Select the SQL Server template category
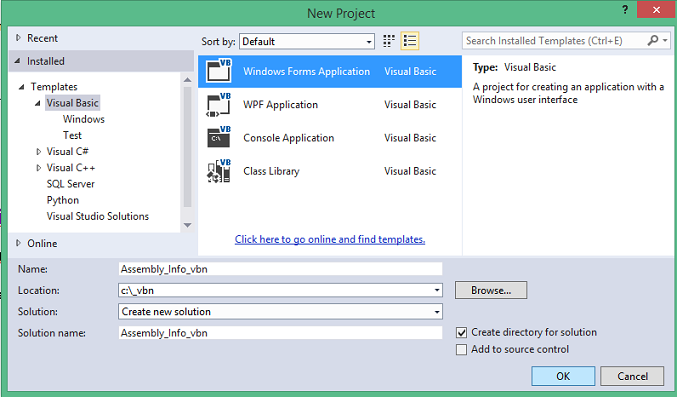The width and height of the screenshot is (677, 397). 70,184
